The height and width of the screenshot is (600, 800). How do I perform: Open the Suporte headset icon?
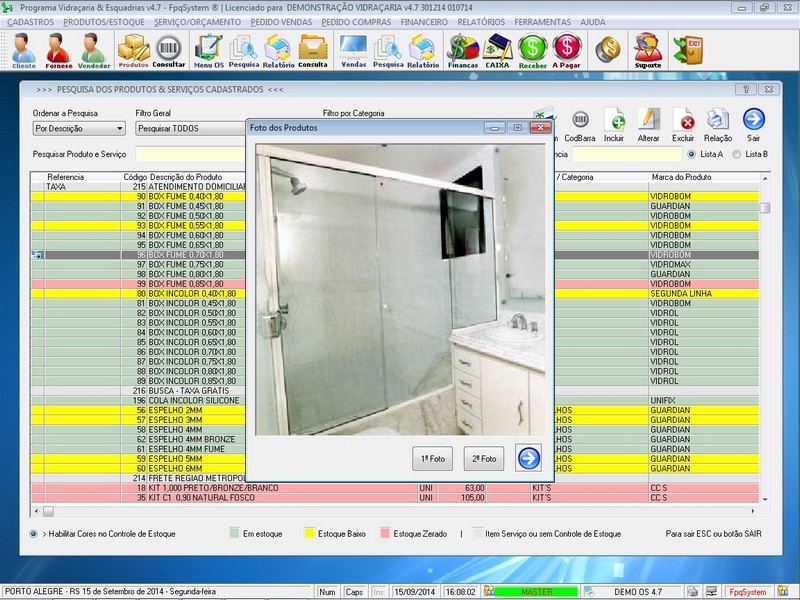[x=648, y=50]
